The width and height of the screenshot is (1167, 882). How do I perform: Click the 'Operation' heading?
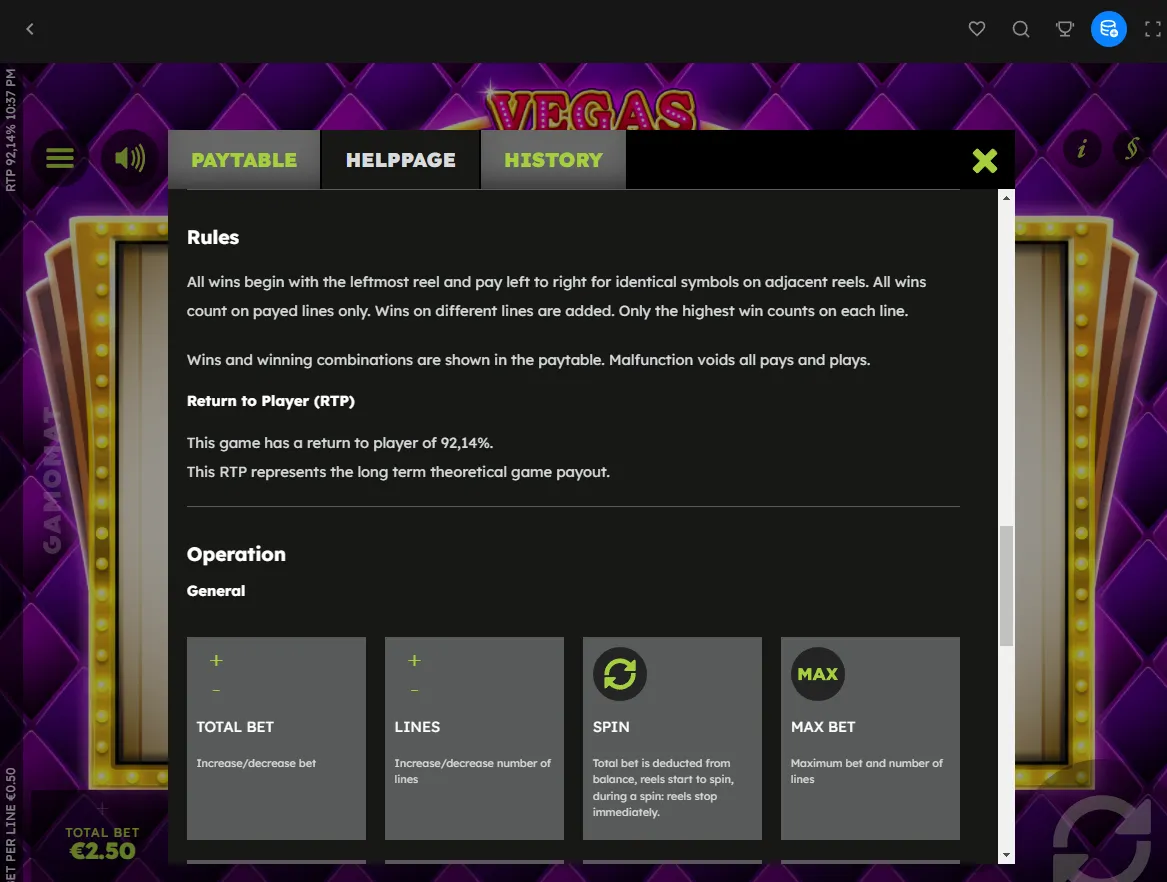236,555
